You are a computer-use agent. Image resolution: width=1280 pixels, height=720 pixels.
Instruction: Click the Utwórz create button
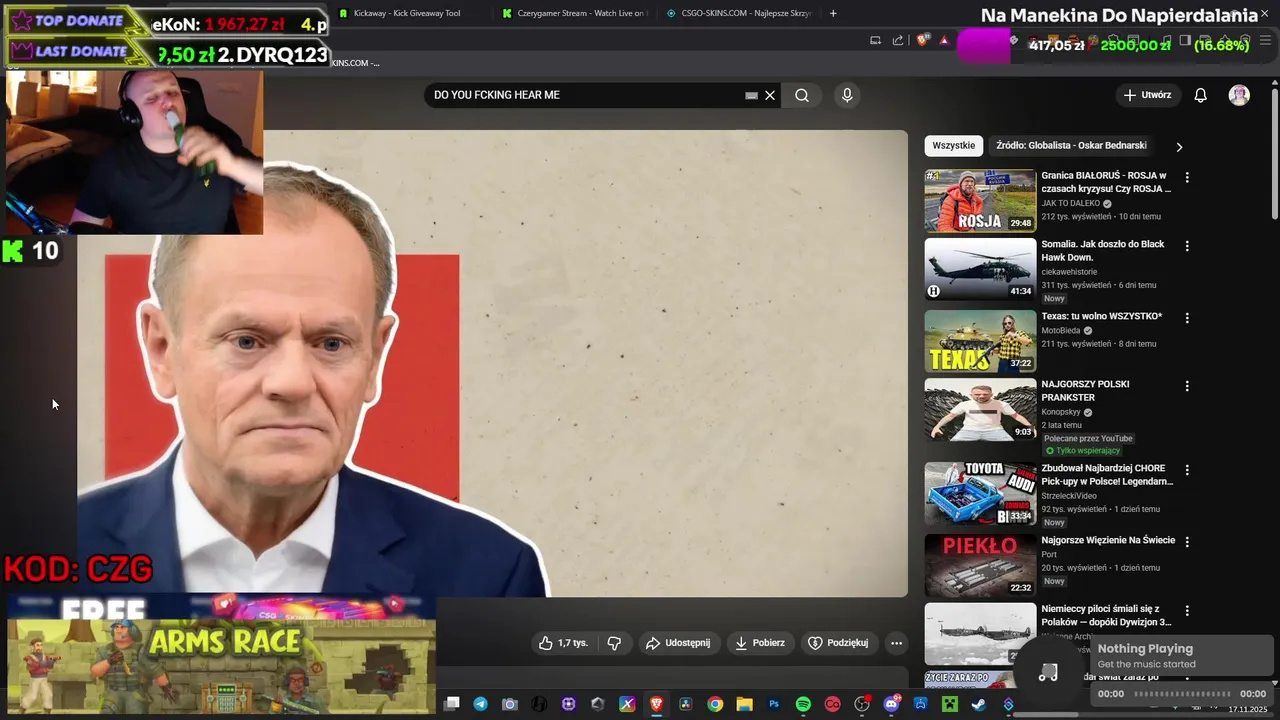click(1147, 95)
